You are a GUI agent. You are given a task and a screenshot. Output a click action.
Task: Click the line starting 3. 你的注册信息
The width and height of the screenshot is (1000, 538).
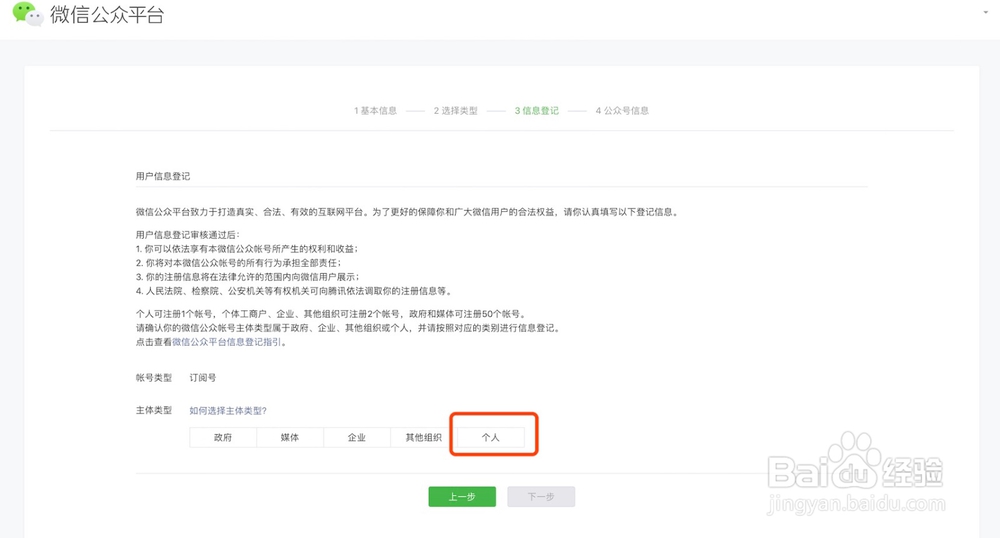(247, 277)
